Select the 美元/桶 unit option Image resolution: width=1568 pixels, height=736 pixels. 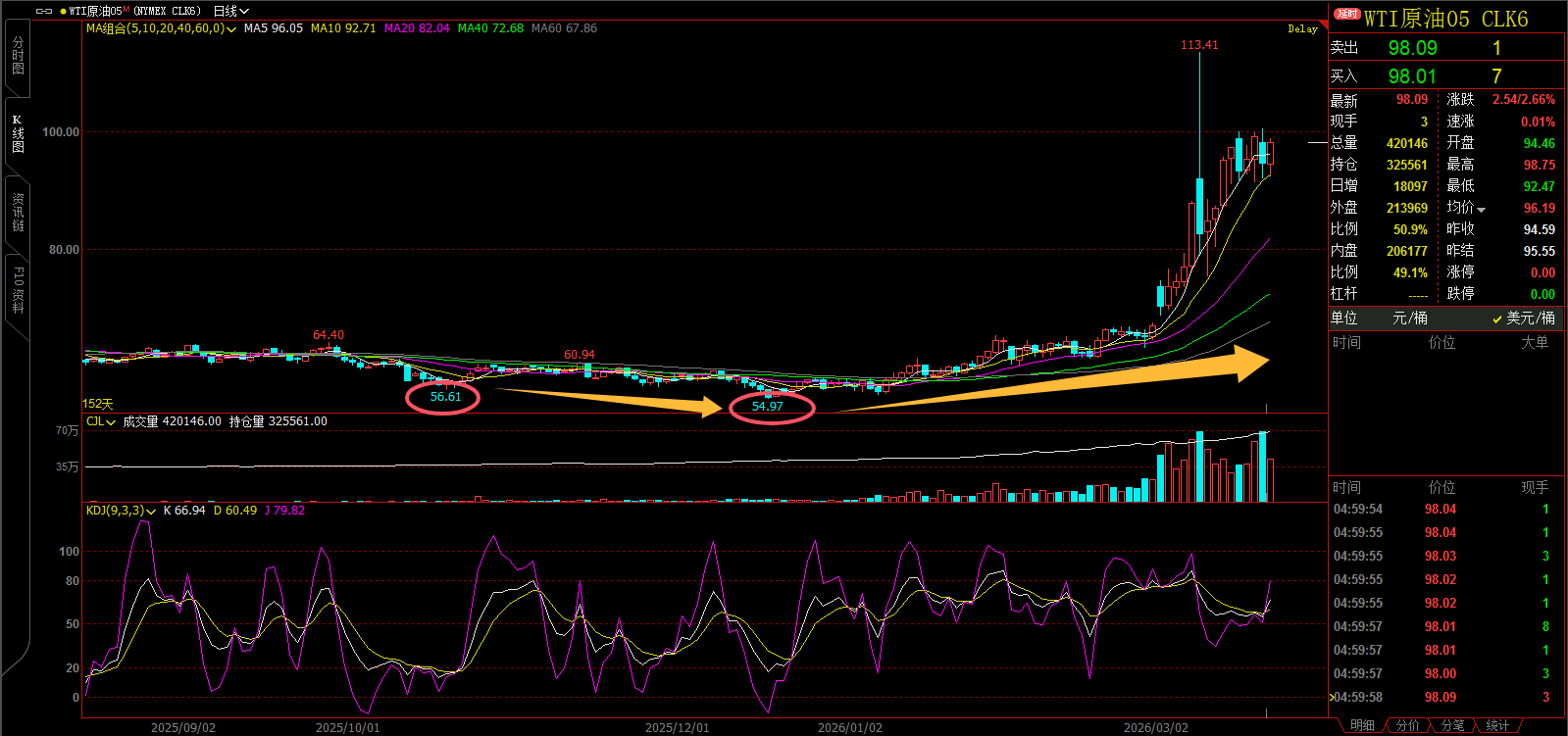(x=1530, y=319)
